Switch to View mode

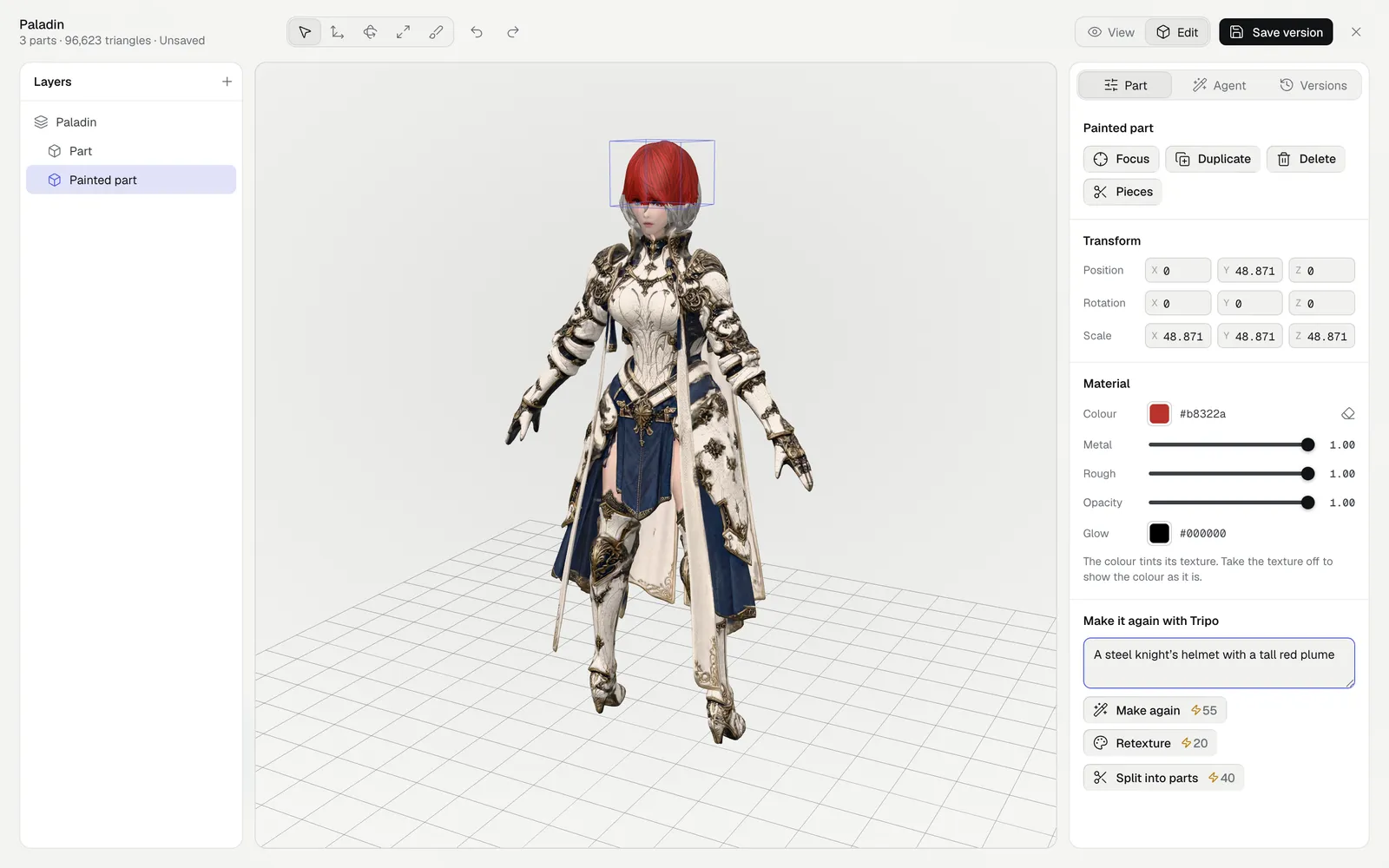[1111, 32]
